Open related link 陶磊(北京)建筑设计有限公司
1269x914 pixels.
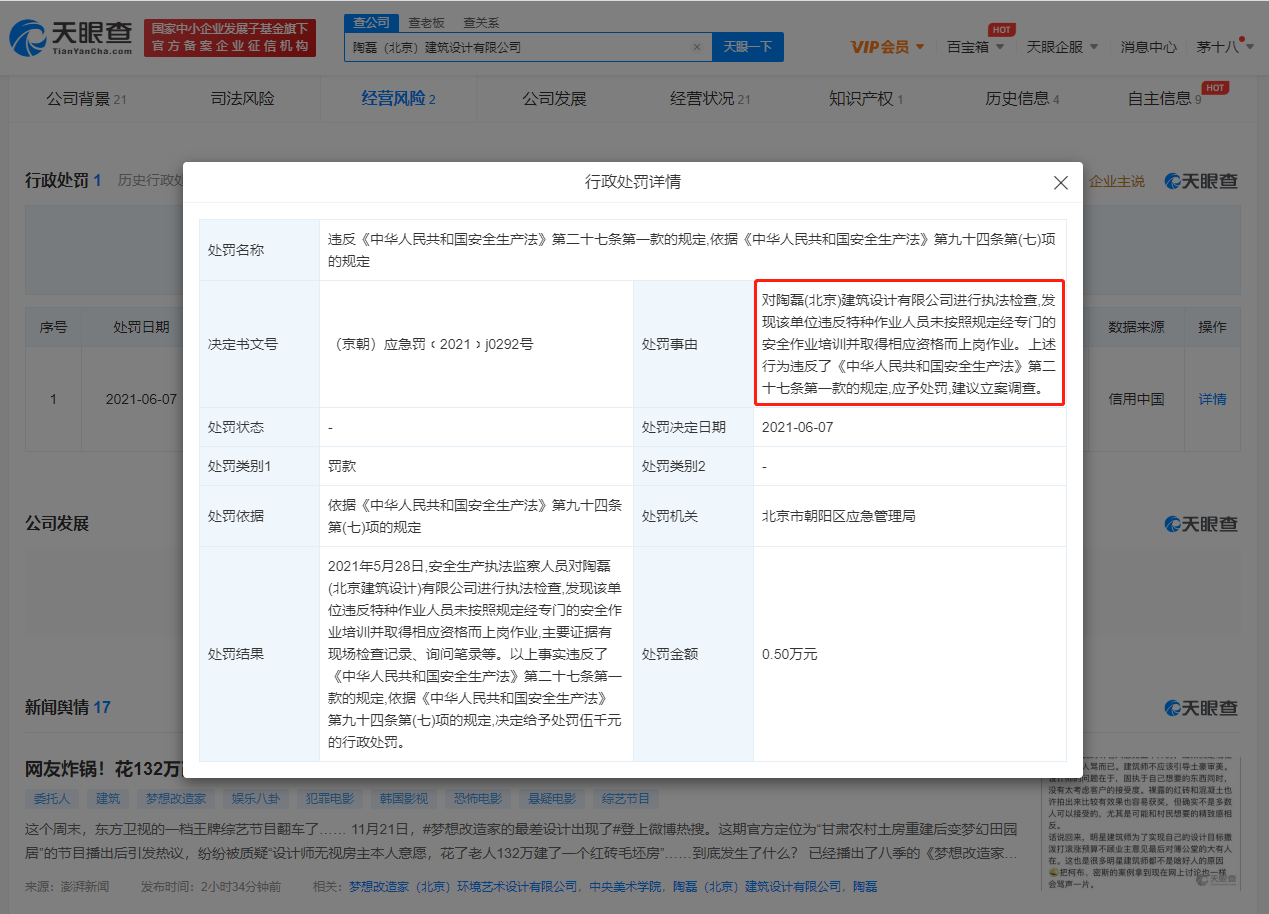pyautogui.click(x=757, y=886)
